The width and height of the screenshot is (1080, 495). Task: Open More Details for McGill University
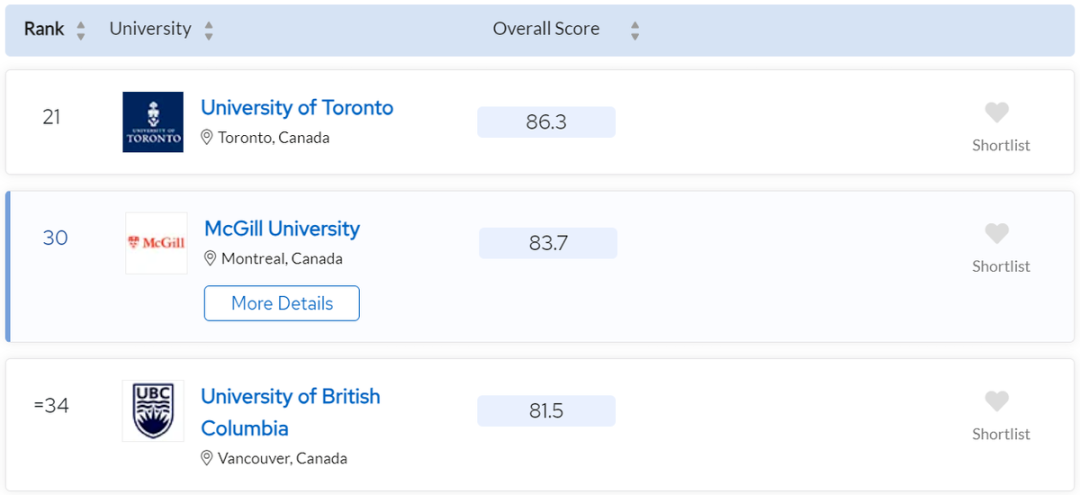[282, 303]
